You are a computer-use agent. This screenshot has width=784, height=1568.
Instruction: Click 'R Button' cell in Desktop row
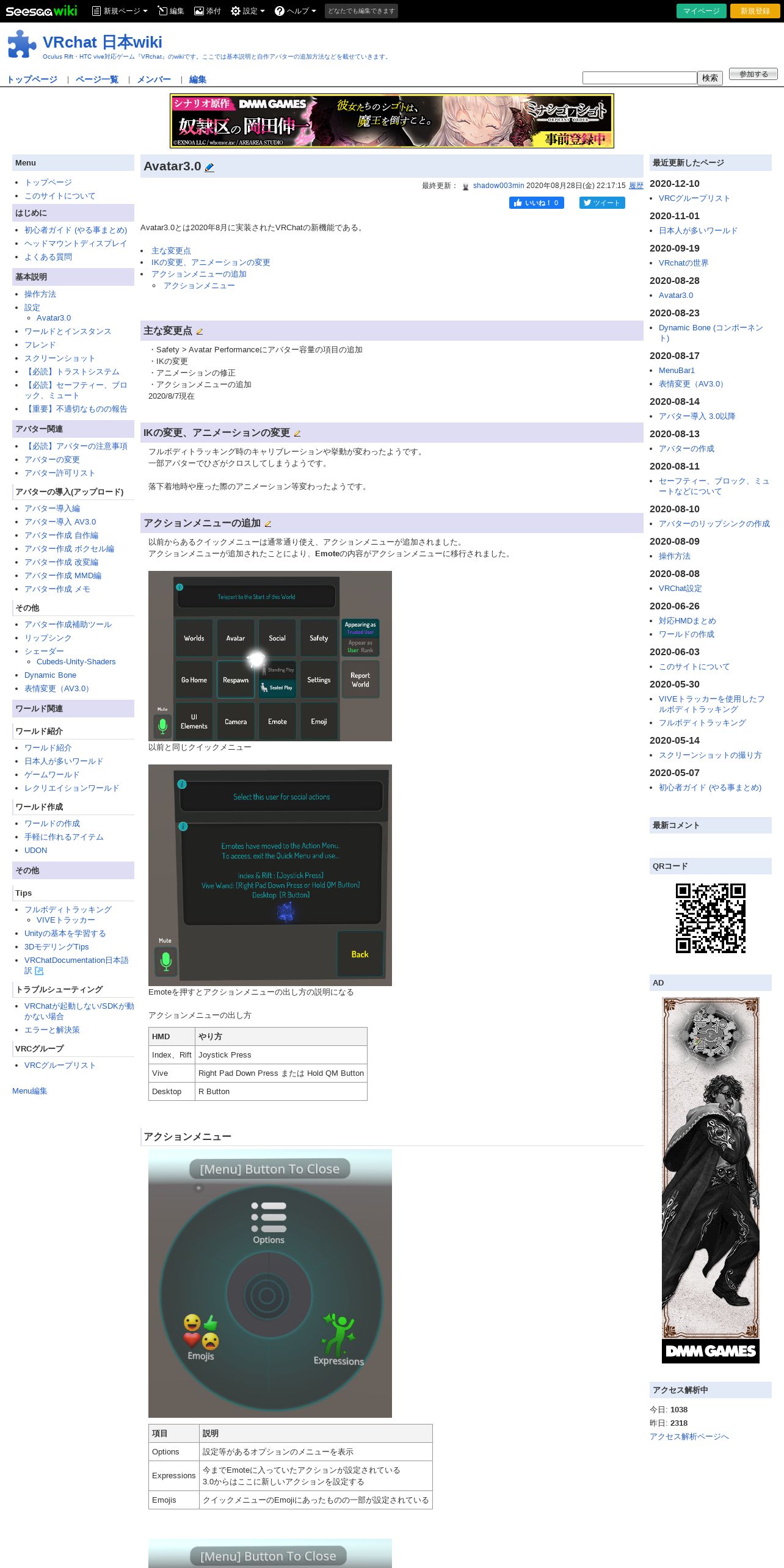pyautogui.click(x=281, y=1092)
